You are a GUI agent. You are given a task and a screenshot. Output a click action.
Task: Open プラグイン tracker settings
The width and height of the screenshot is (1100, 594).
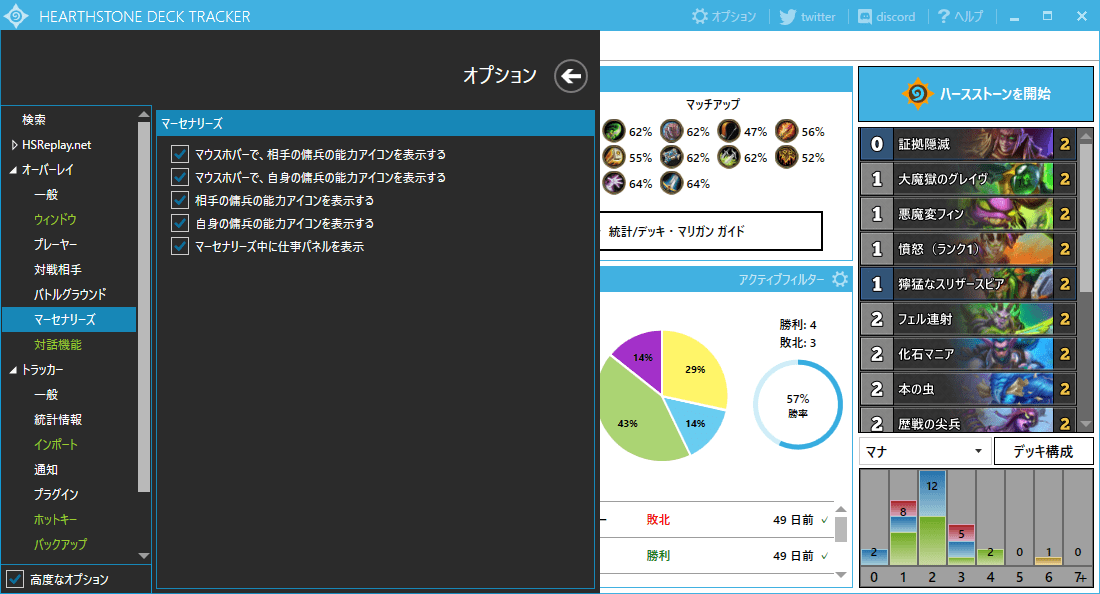pos(55,494)
